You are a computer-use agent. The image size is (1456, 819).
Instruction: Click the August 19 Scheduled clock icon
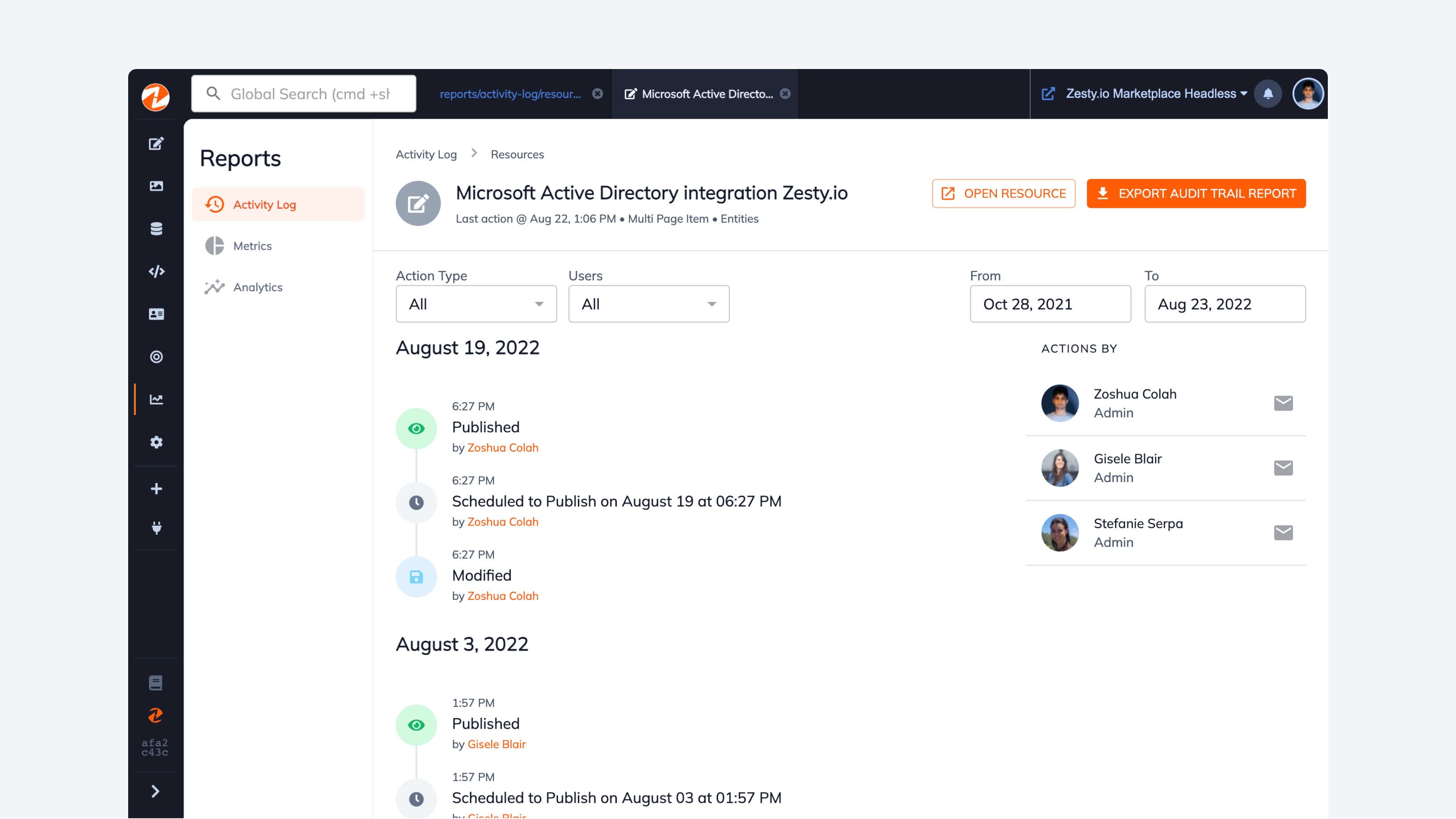[417, 502]
